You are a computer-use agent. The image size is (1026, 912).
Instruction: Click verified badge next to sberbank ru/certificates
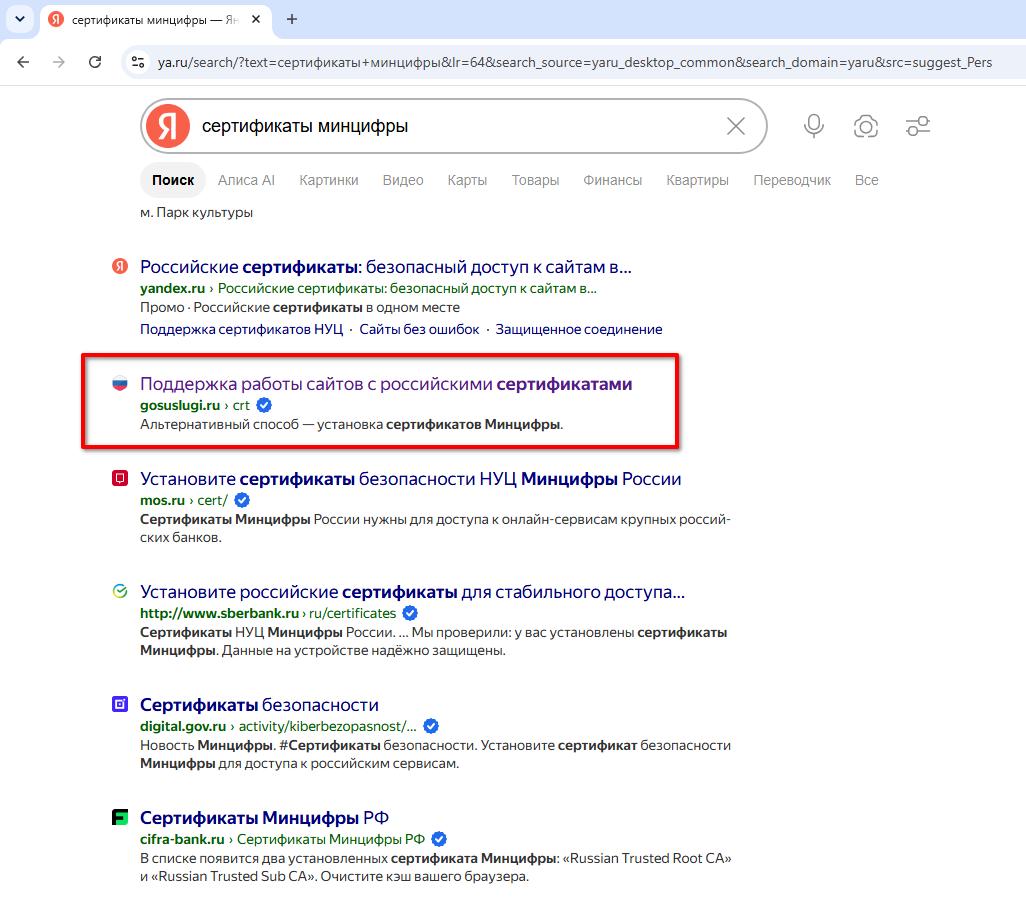(410, 614)
